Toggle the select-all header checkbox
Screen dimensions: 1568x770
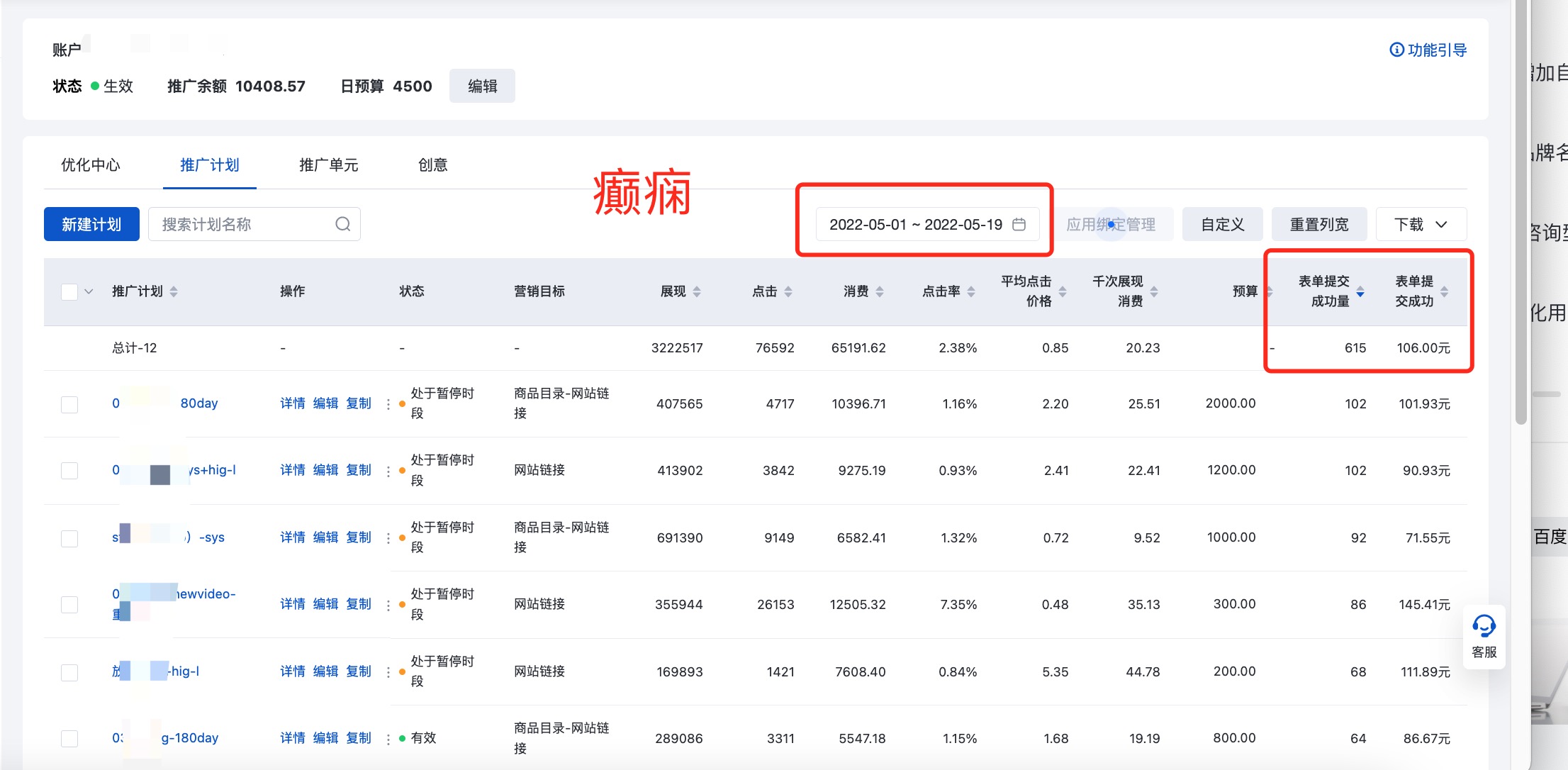69,291
